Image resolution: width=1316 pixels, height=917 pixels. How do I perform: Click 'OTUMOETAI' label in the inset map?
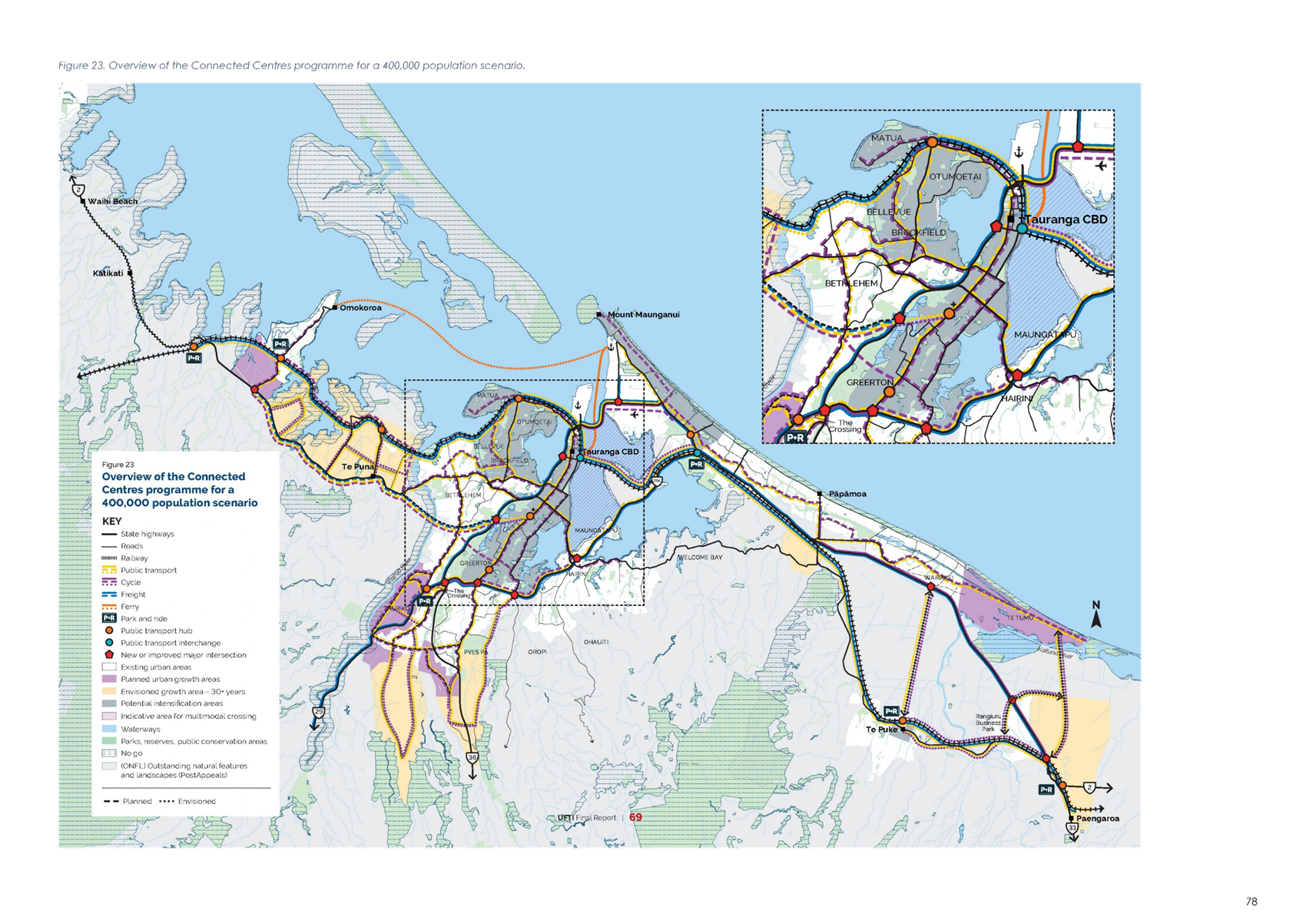pos(955,176)
